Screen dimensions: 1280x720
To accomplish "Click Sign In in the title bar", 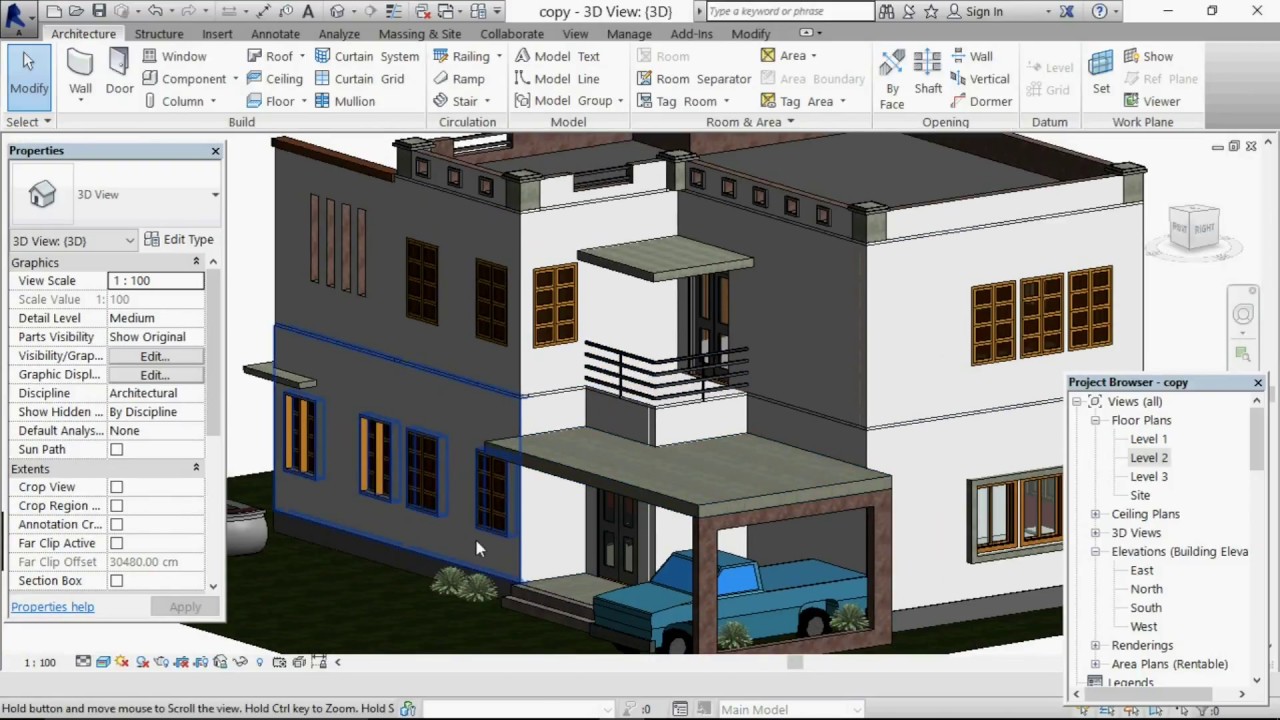I will point(984,12).
